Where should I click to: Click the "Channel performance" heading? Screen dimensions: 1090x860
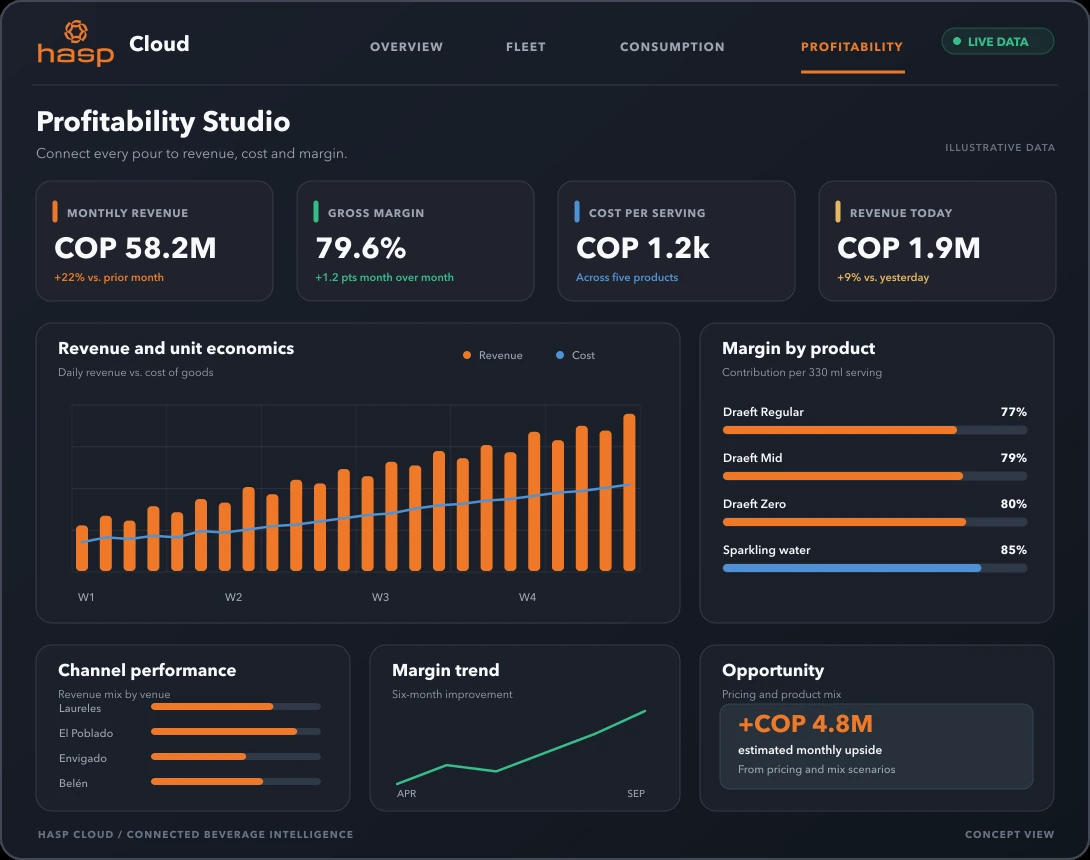[x=147, y=670]
